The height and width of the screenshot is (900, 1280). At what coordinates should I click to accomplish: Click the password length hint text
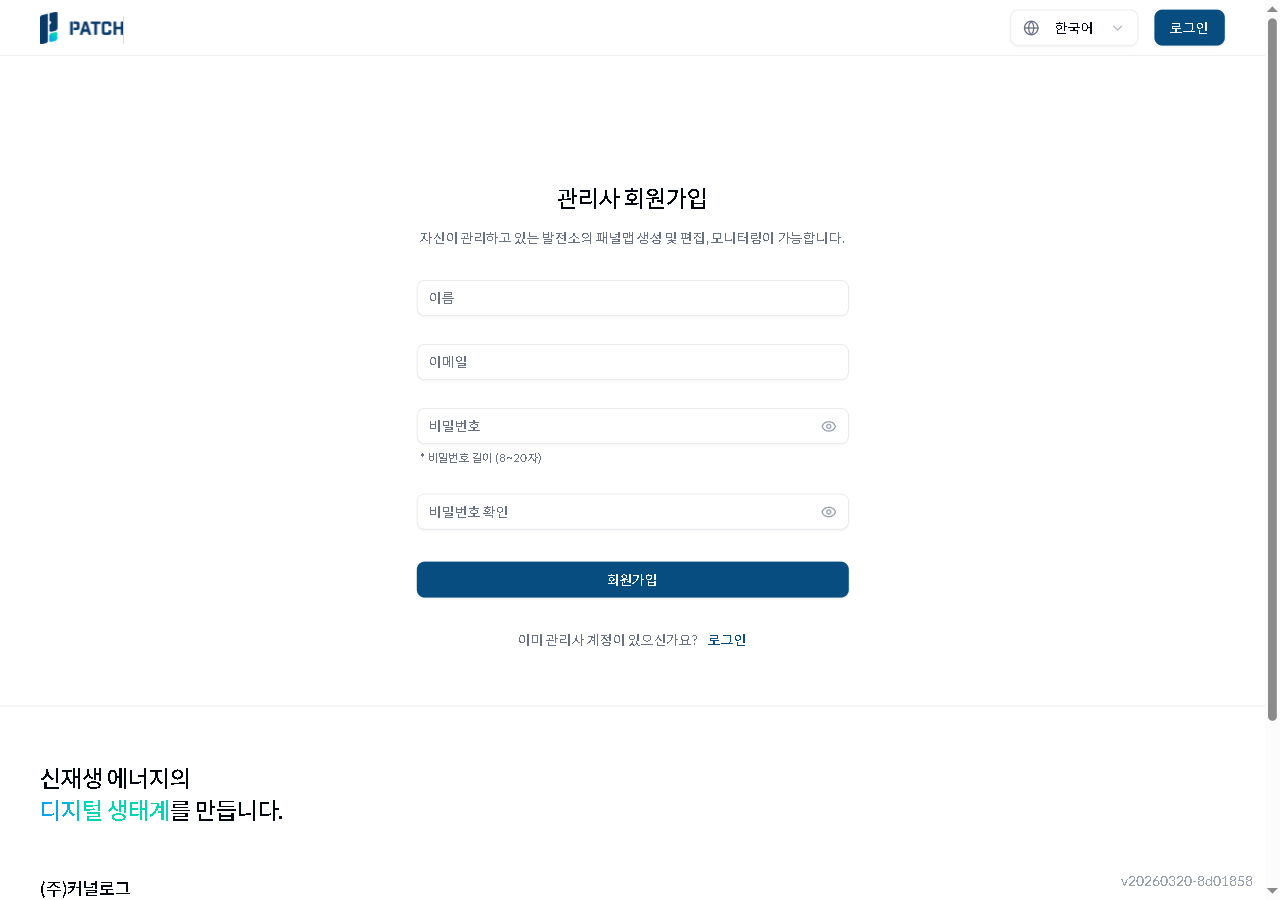(479, 457)
